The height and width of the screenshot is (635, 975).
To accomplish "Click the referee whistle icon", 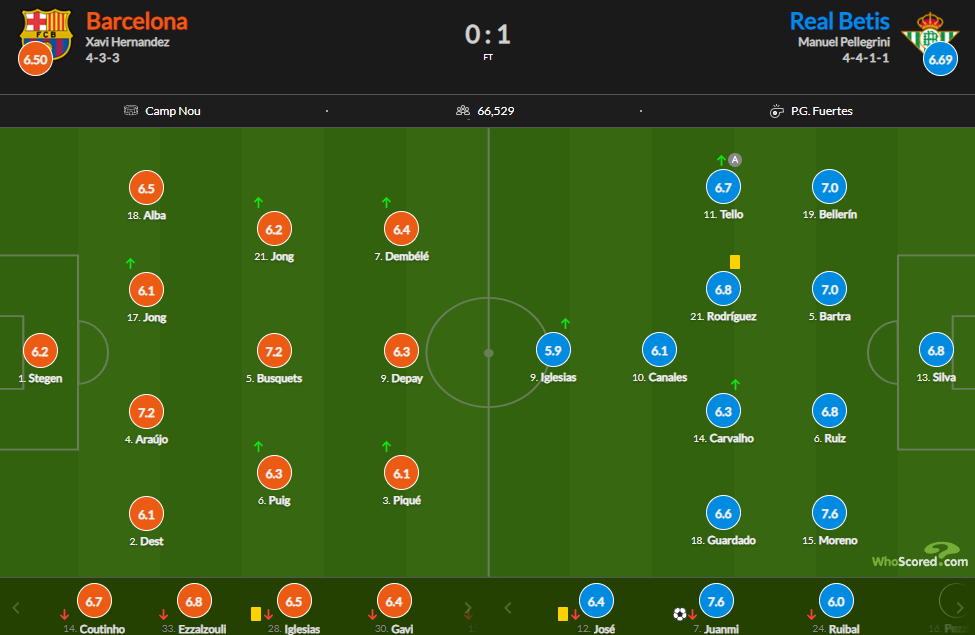I will [x=777, y=111].
